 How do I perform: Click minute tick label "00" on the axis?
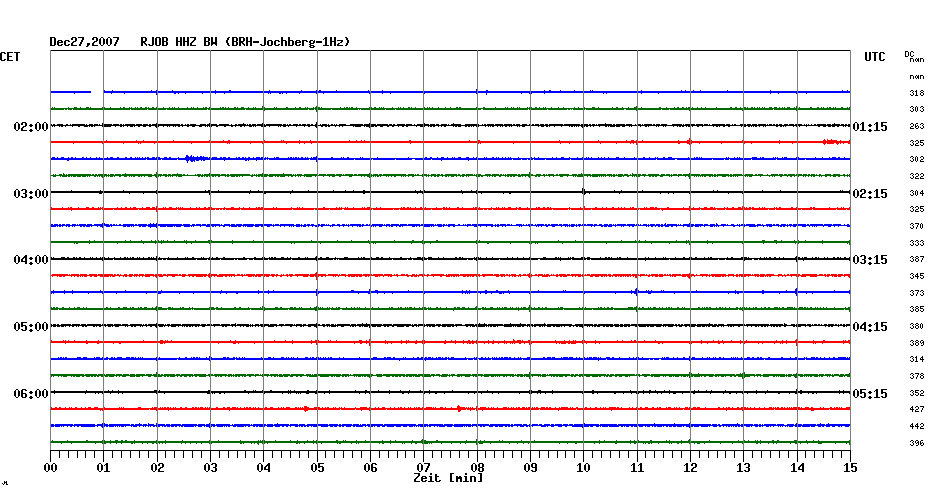click(x=50, y=468)
